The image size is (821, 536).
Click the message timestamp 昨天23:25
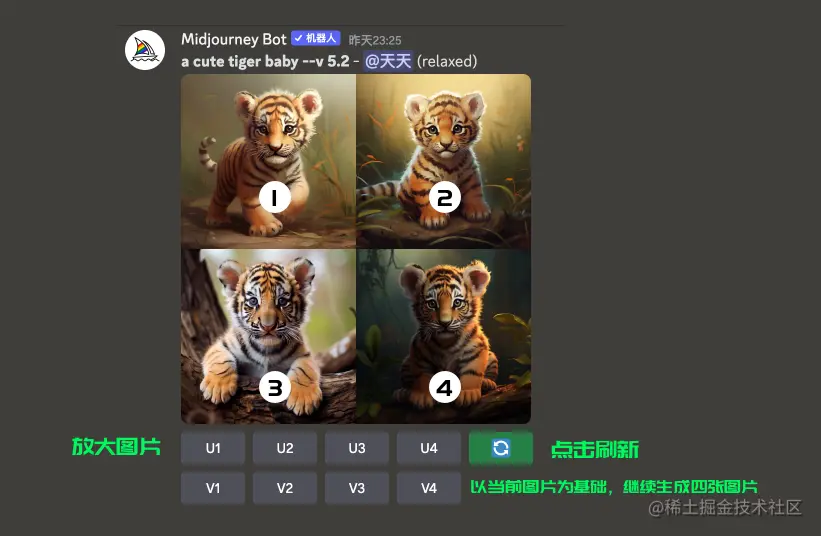click(375, 40)
